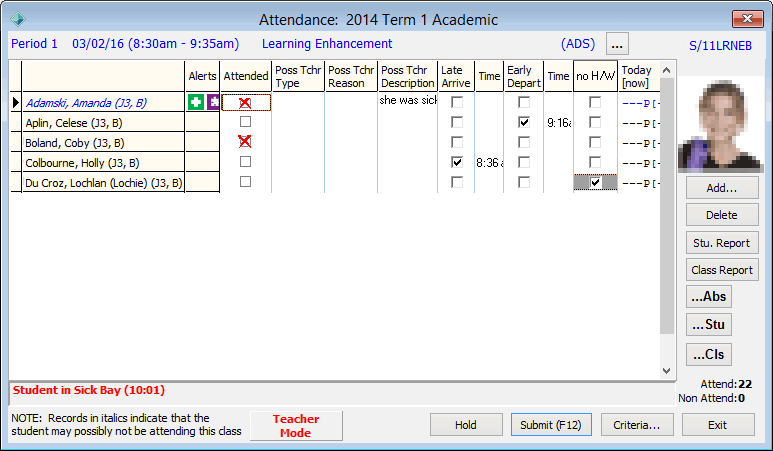The image size is (773, 451).
Task: Check Early Depart for Du Croz, Lochlan
Action: pyautogui.click(x=524, y=182)
